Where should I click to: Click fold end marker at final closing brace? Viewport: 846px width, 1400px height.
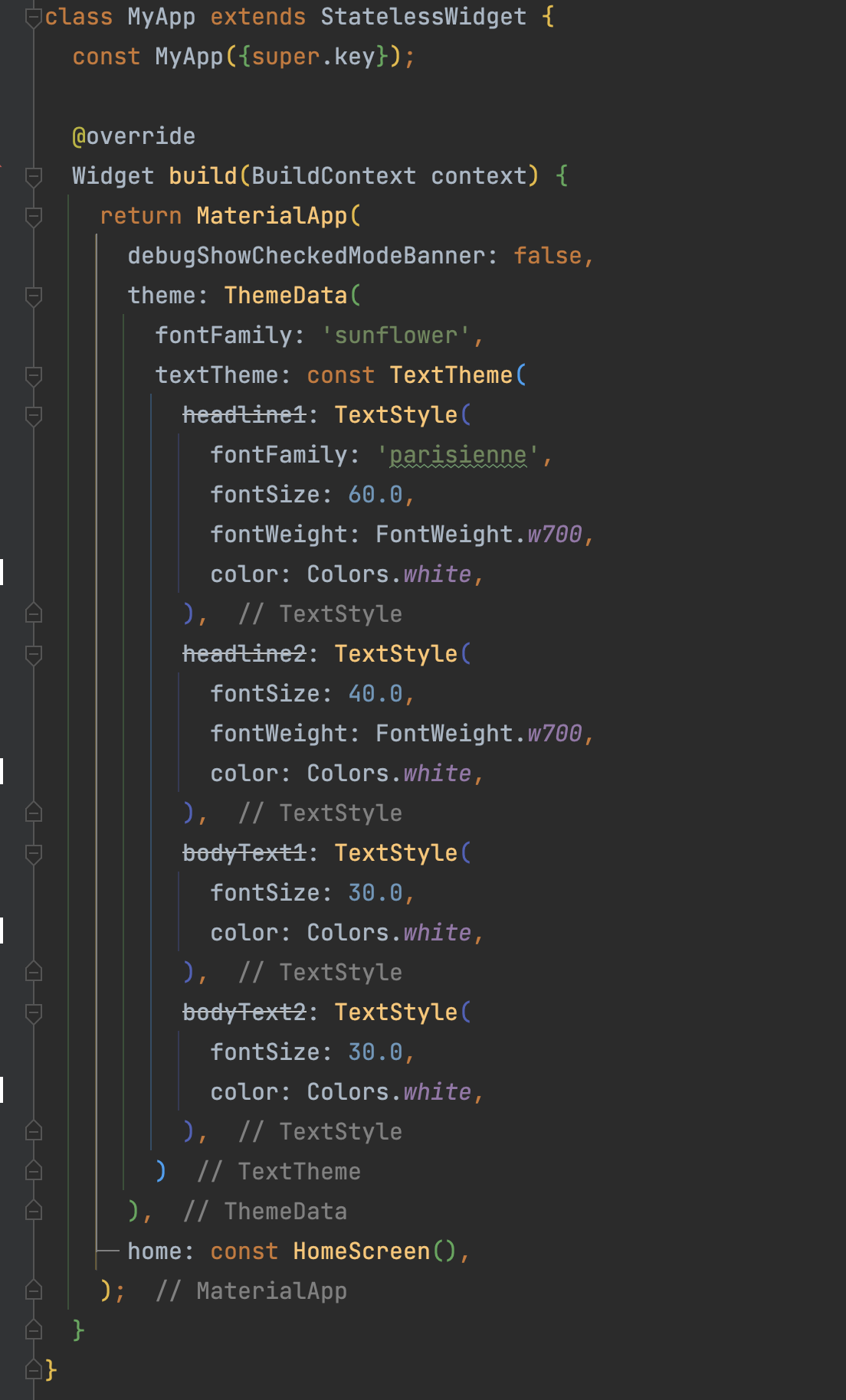tap(34, 1369)
